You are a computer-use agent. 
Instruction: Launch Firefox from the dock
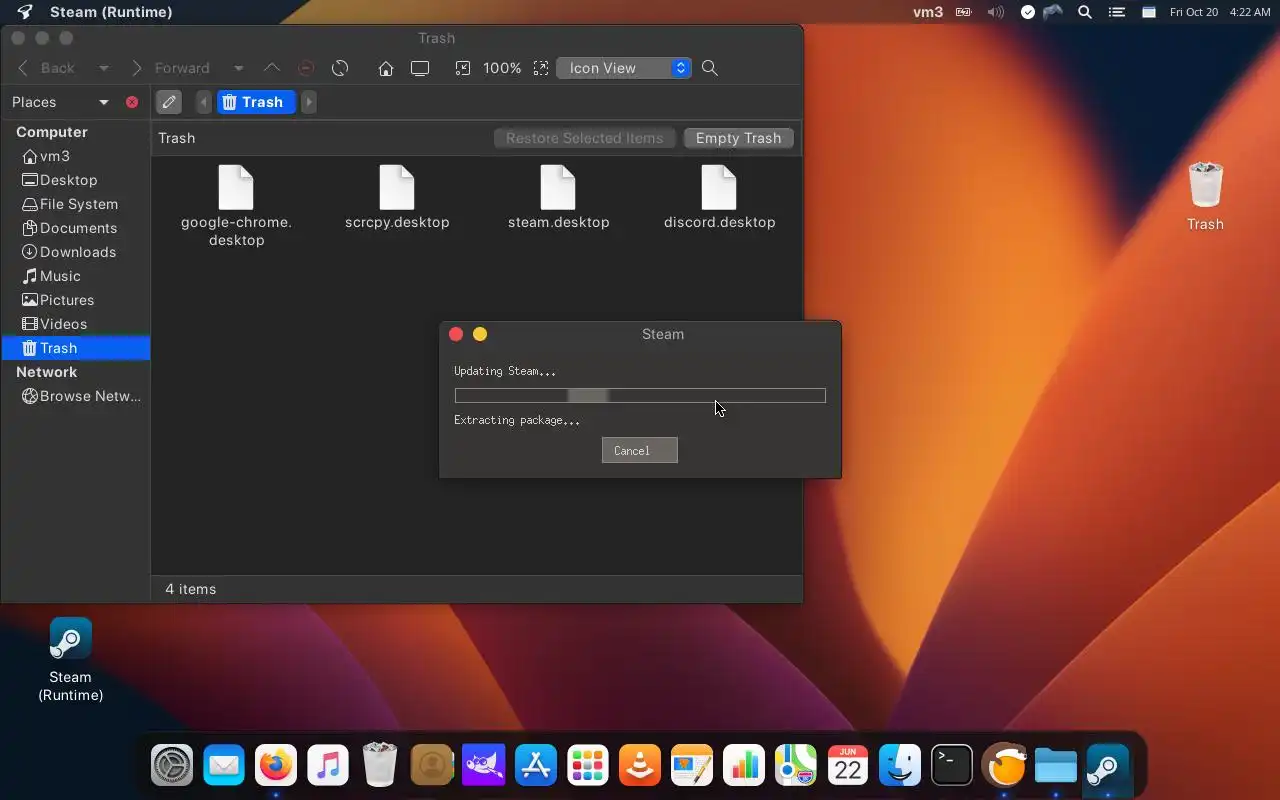[276, 767]
